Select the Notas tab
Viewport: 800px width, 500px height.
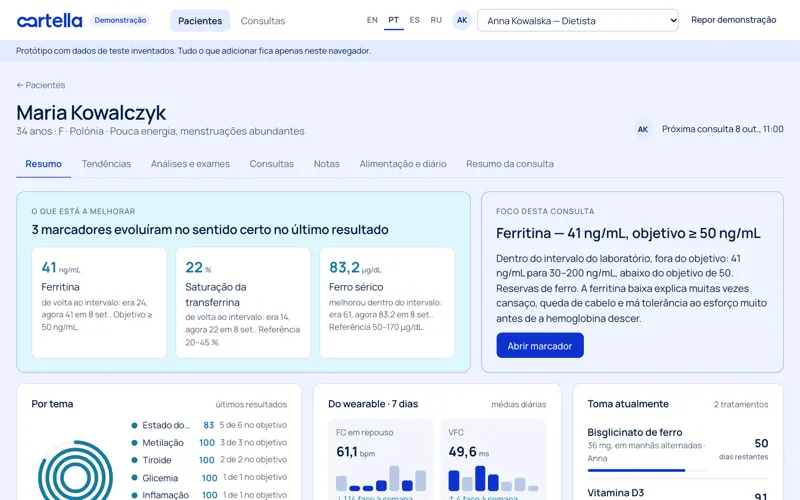click(x=327, y=164)
